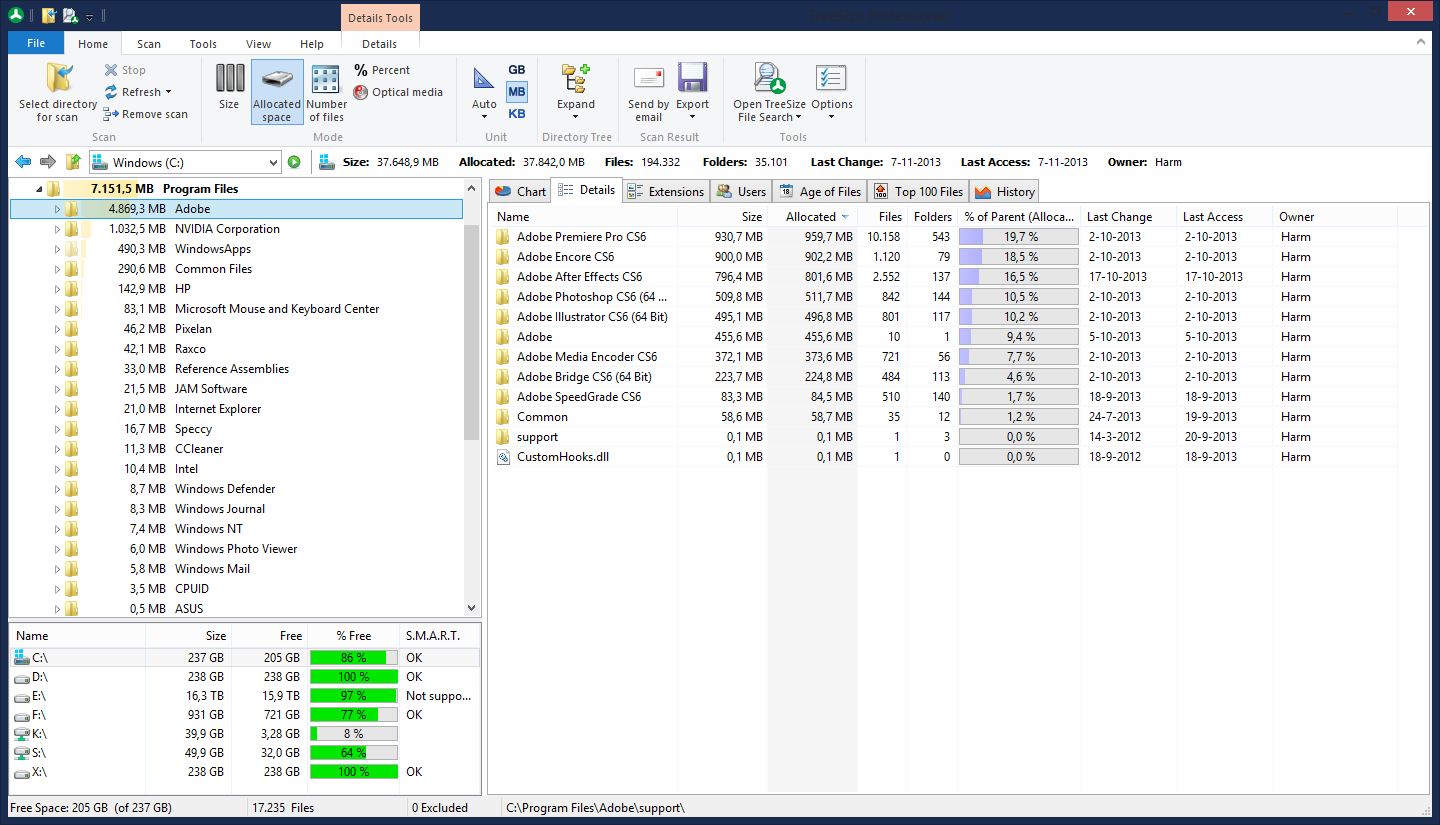Open the History tab
This screenshot has height=825, width=1440.
tap(1005, 191)
